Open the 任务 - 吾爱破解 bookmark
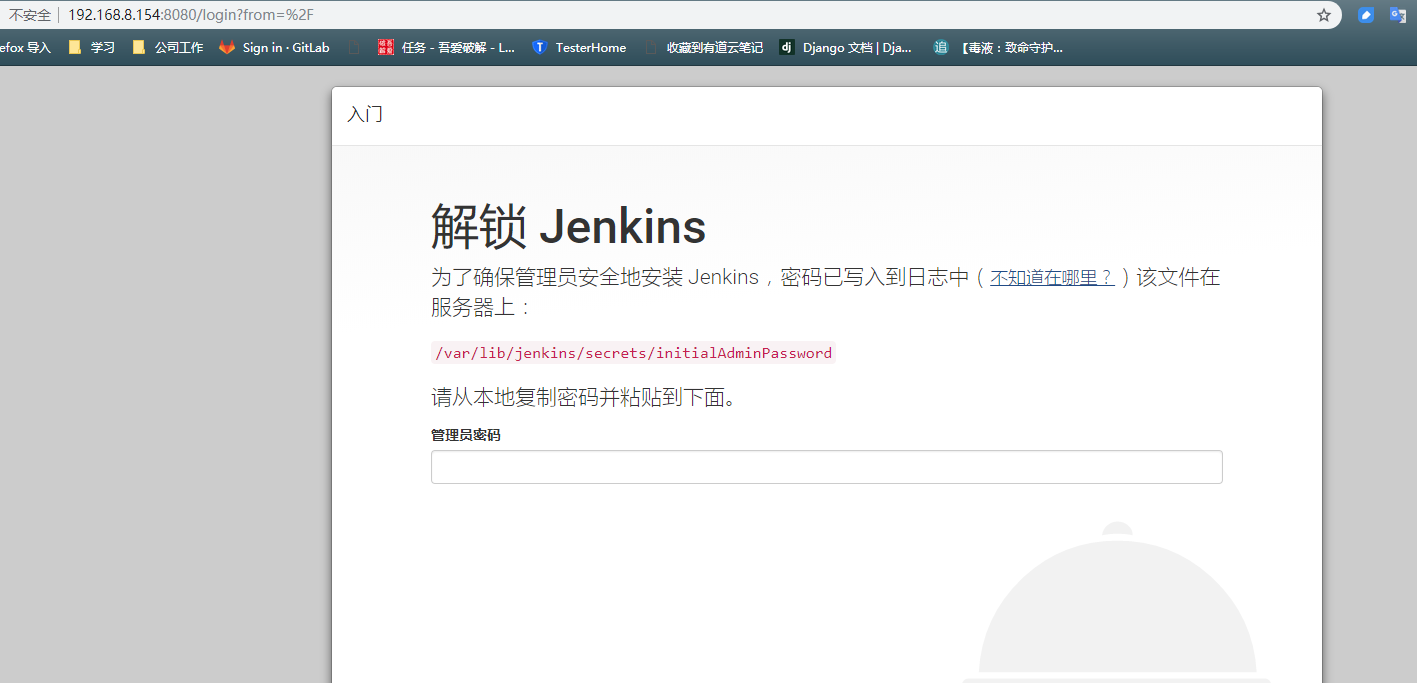Screen dimensions: 1417x683 [446, 47]
